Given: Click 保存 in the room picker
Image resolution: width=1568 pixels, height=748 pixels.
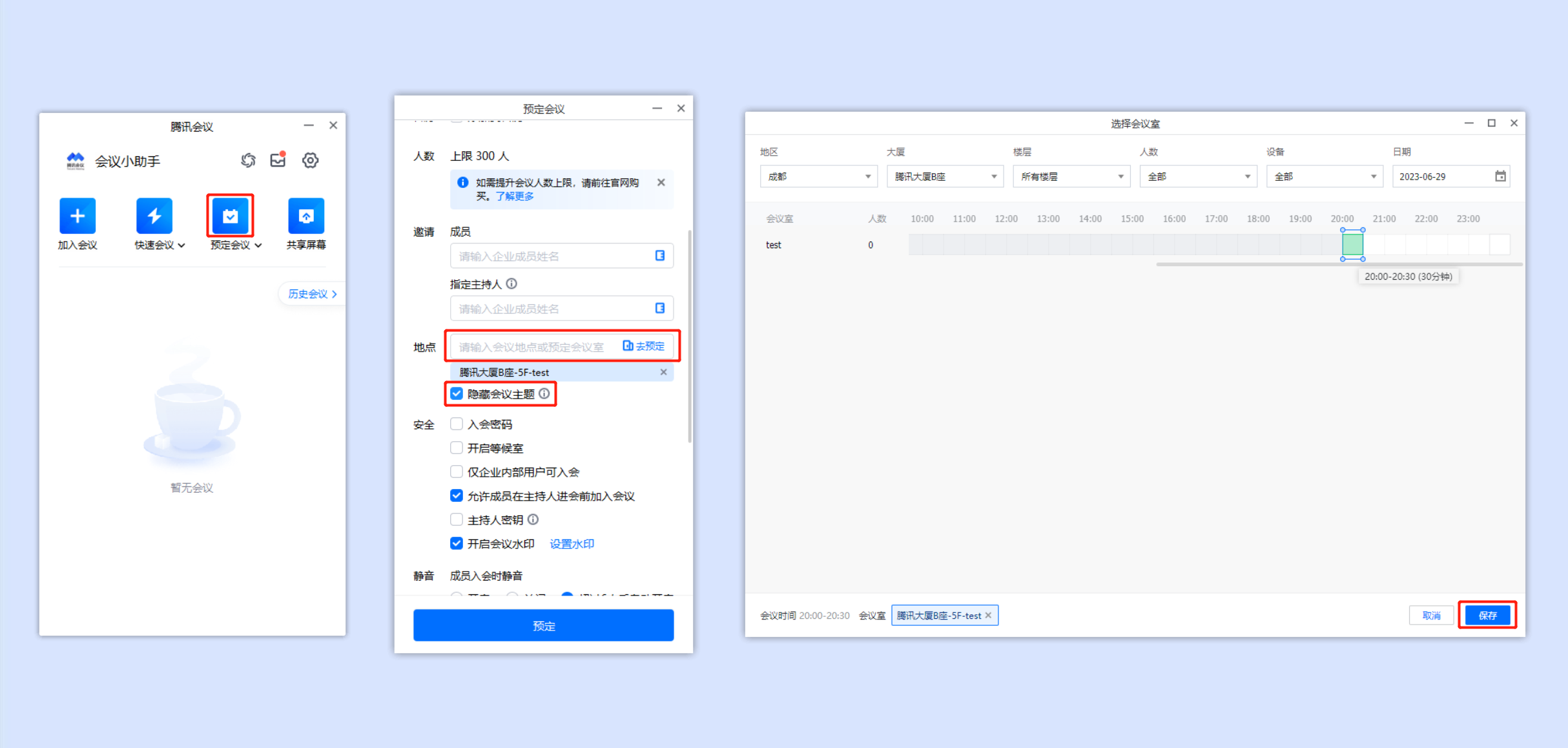Looking at the screenshot, I should pos(1488,616).
